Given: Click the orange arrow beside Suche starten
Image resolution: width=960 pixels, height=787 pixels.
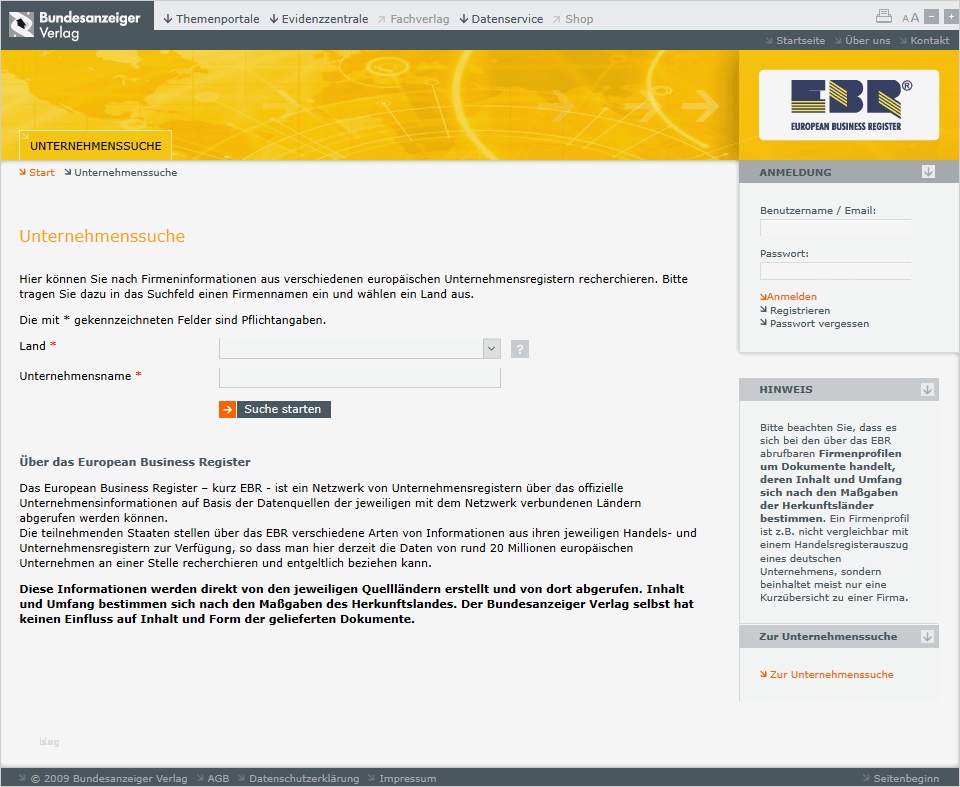Looking at the screenshot, I should pyautogui.click(x=227, y=409).
